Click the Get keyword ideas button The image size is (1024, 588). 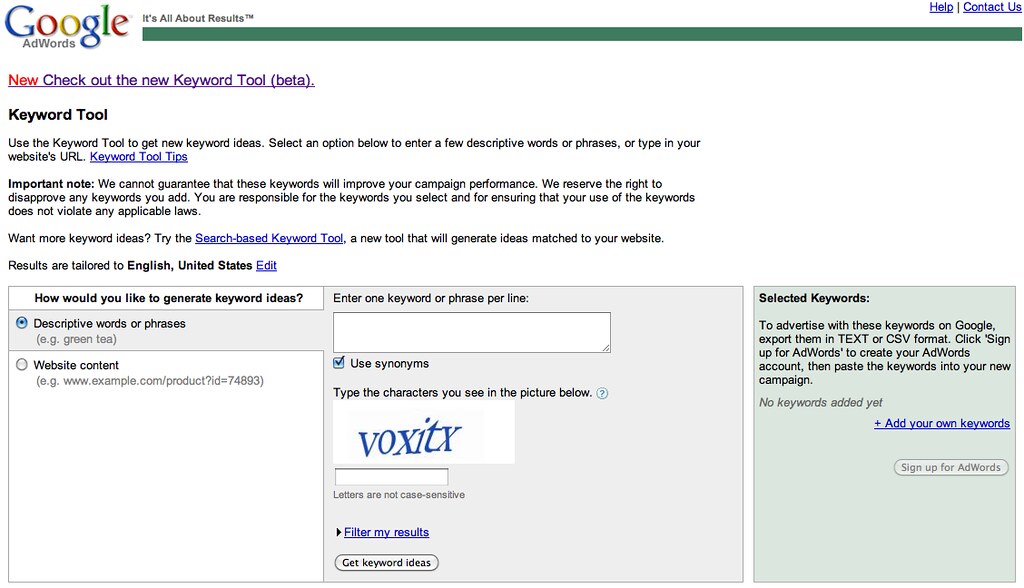pyautogui.click(x=387, y=563)
